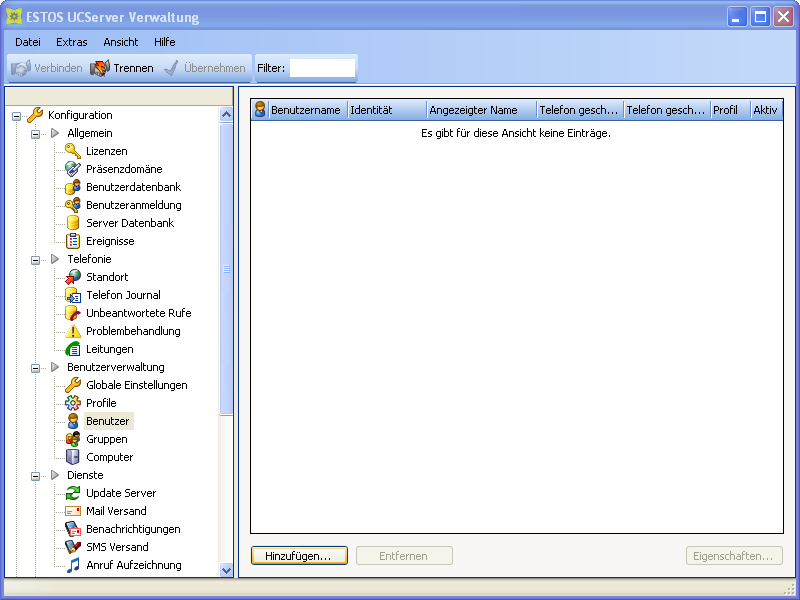Sort by the Aktiv column header
The height and width of the screenshot is (600, 800).
(x=766, y=110)
